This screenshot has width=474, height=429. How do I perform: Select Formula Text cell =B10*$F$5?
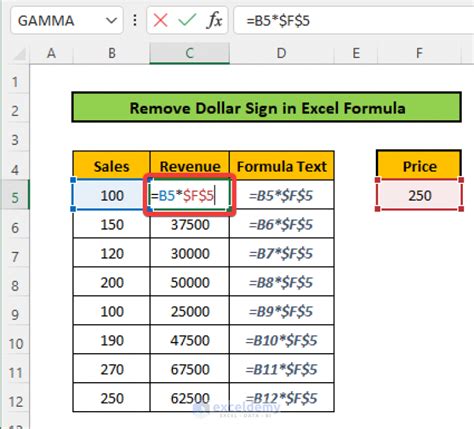coord(282,340)
